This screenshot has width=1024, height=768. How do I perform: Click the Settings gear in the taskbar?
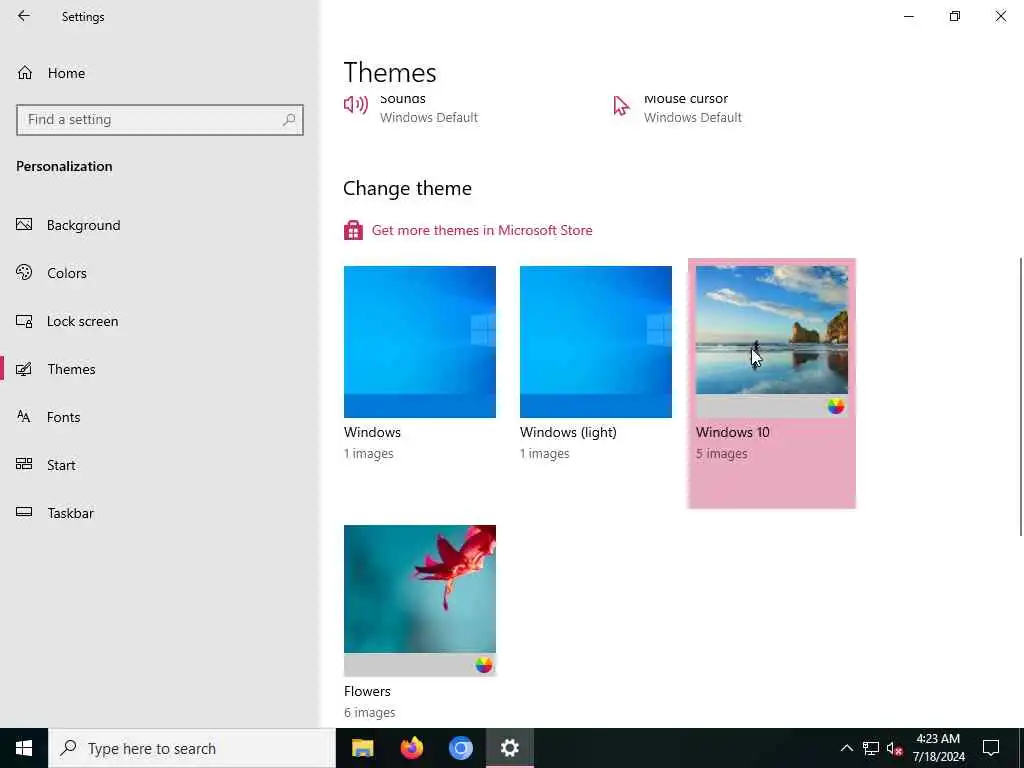click(509, 748)
